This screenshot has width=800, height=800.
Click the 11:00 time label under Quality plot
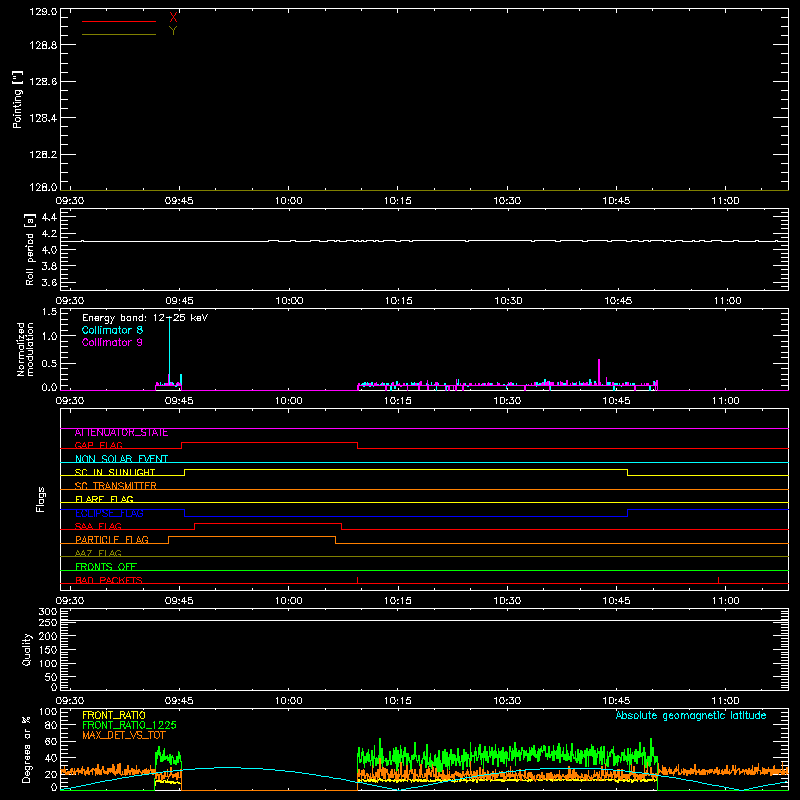[x=726, y=701]
